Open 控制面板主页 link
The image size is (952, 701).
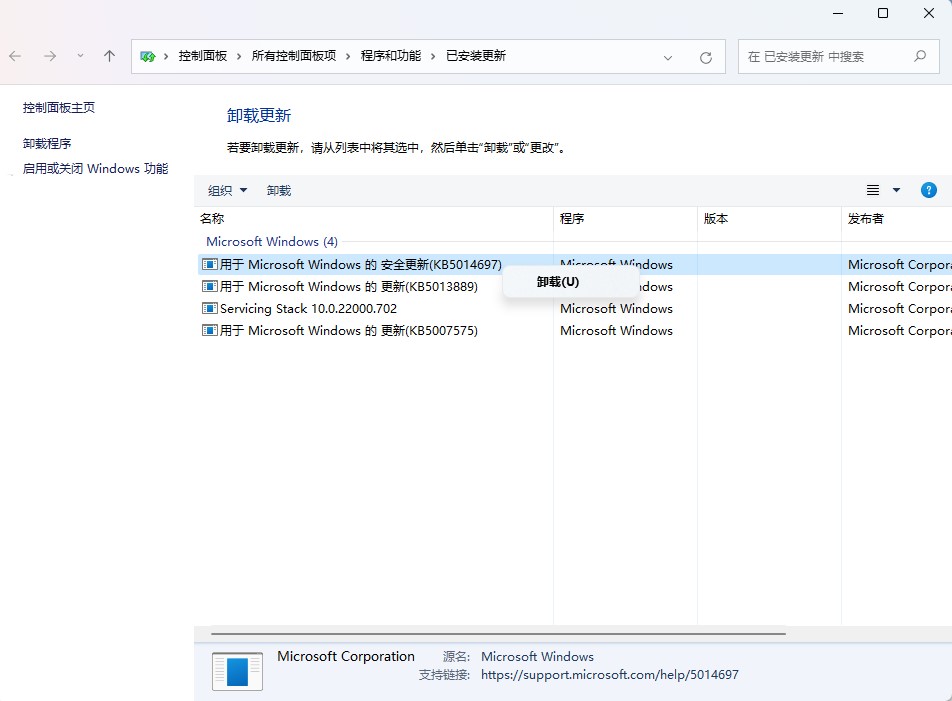[59, 107]
